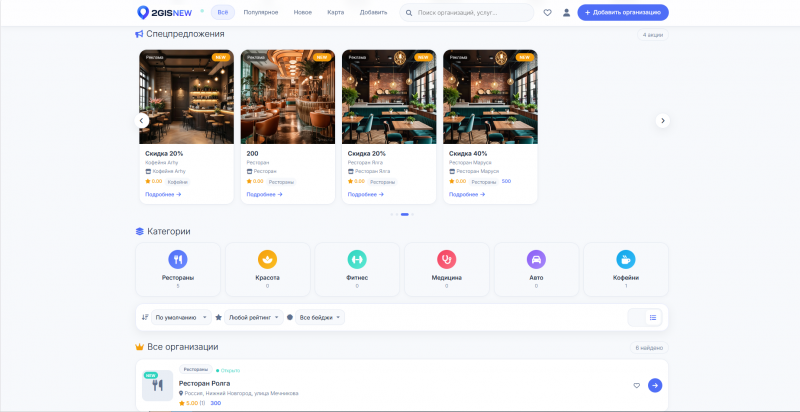Open the 200 offer restaurant photo
Viewport: 800px width, 412px height.
point(288,96)
